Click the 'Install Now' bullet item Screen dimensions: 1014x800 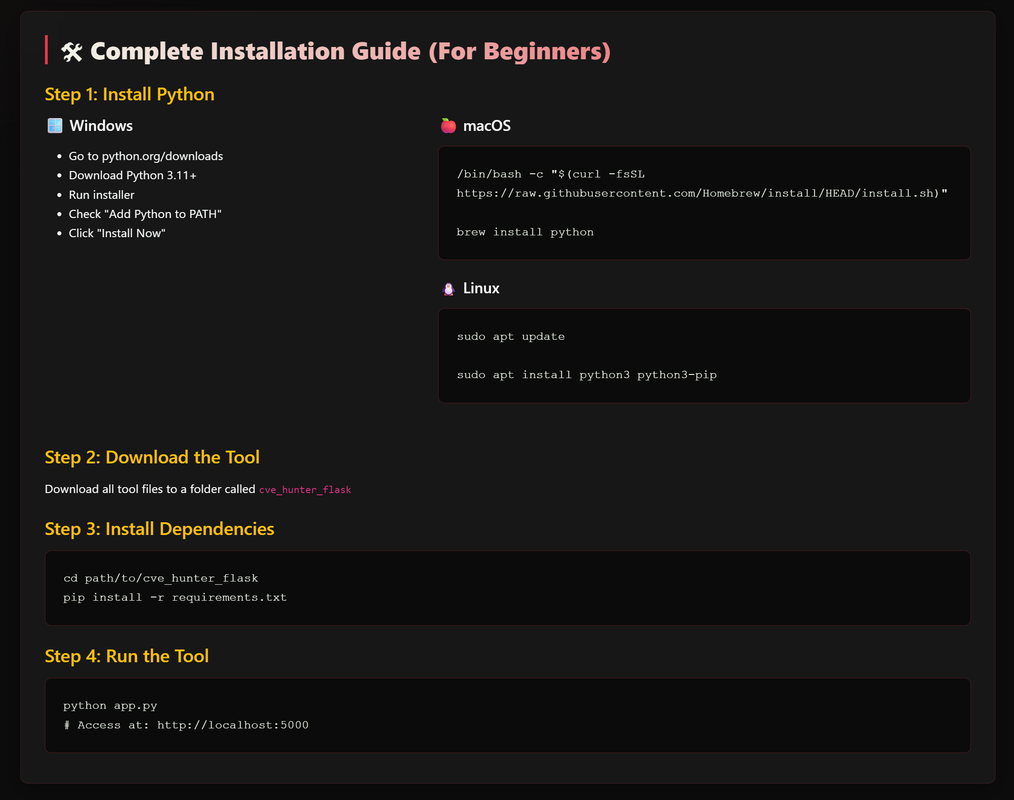click(117, 233)
